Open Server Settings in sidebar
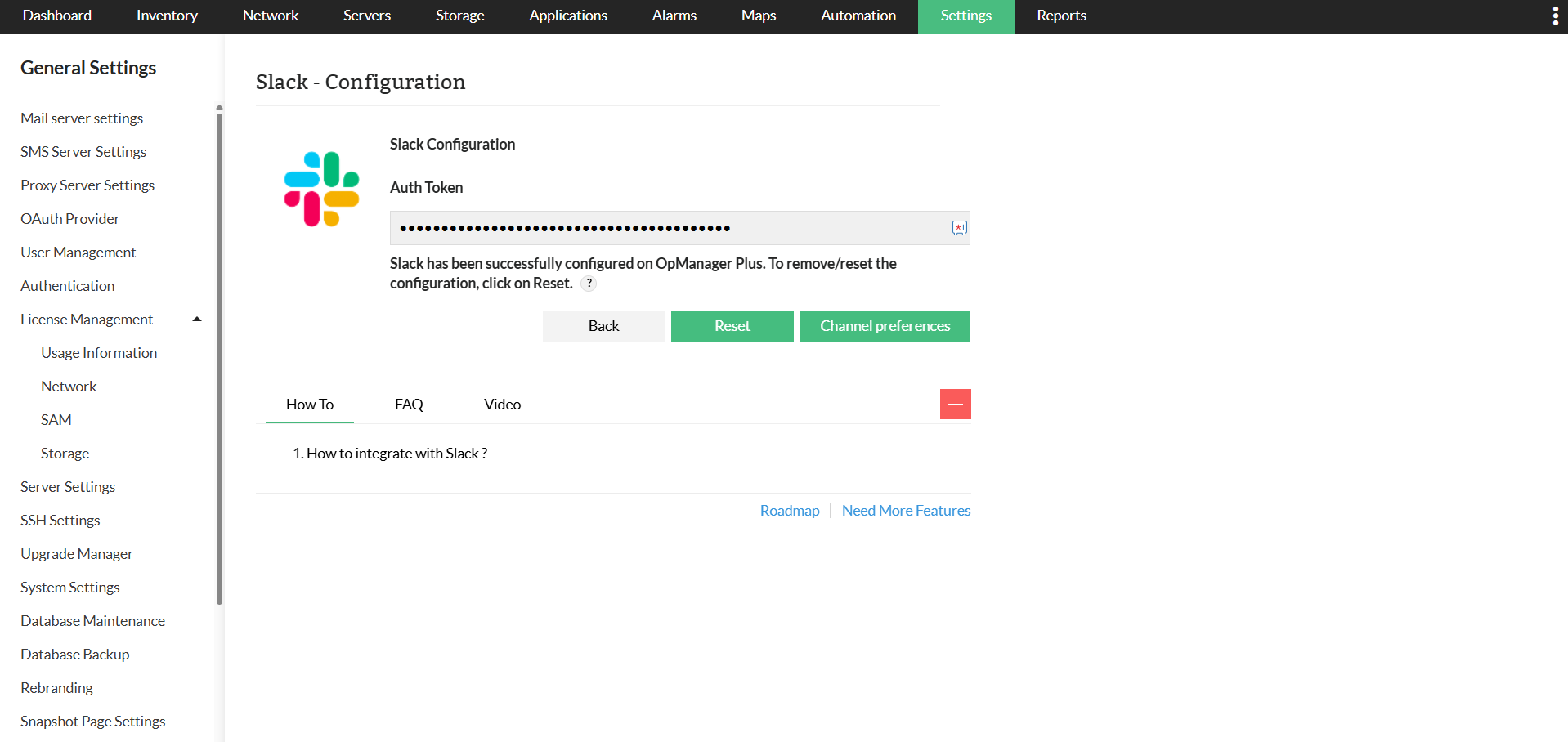This screenshot has width=1568, height=742. pos(68,487)
